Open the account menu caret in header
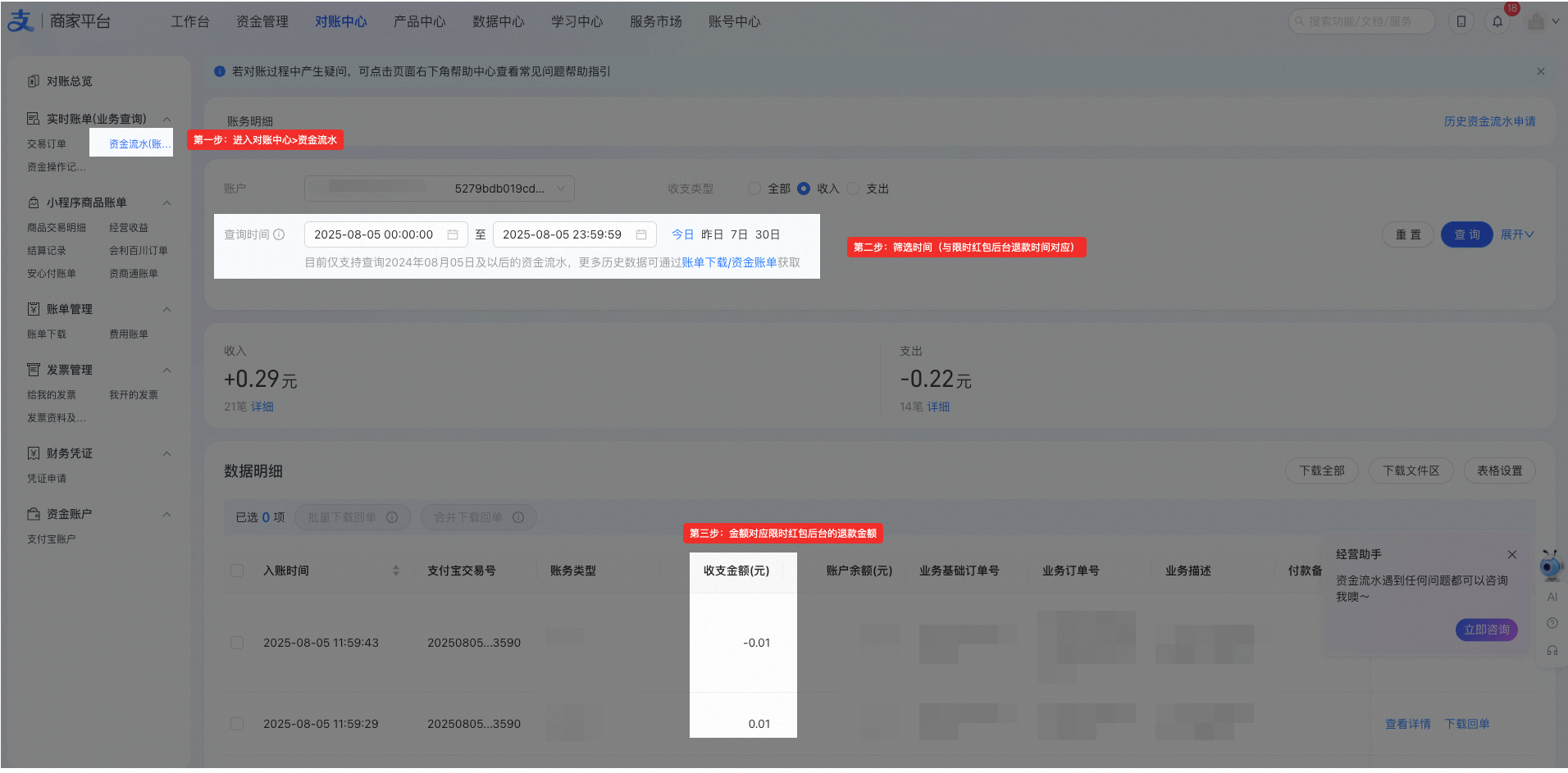Screen dimensions: 1568x773 coord(1556,21)
